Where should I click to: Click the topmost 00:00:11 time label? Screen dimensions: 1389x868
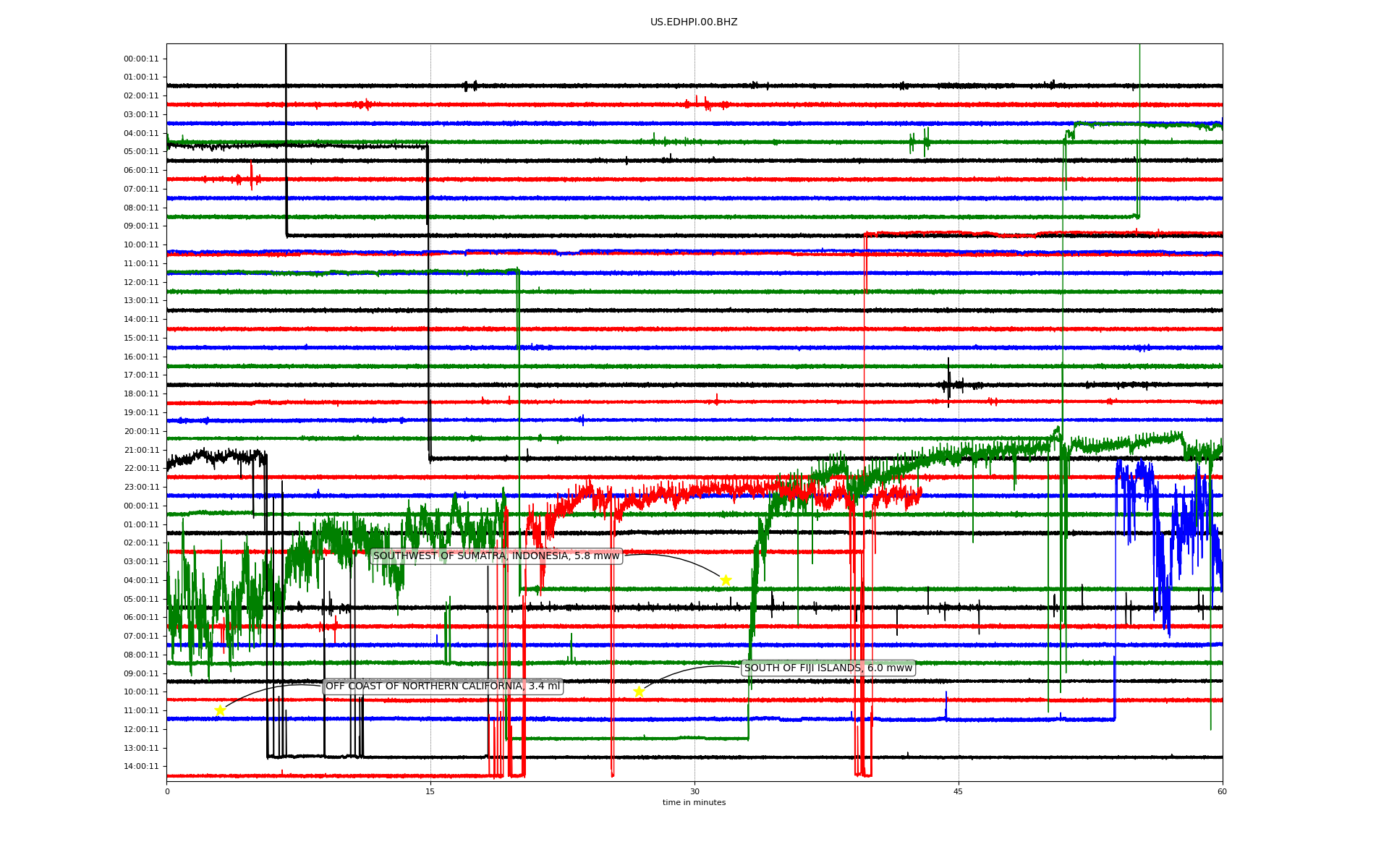tap(141, 59)
